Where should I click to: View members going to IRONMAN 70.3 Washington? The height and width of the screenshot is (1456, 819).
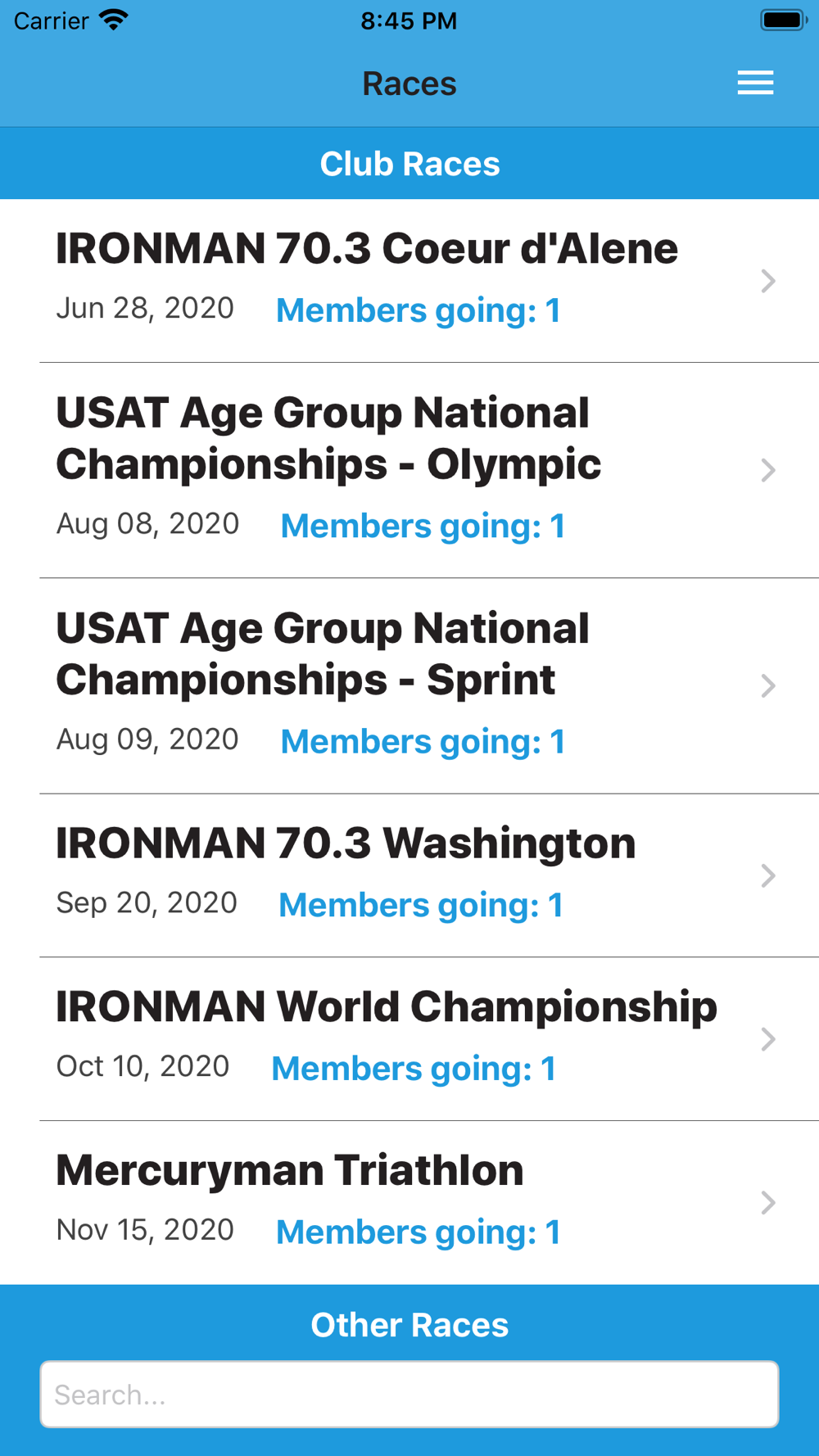[x=421, y=905]
